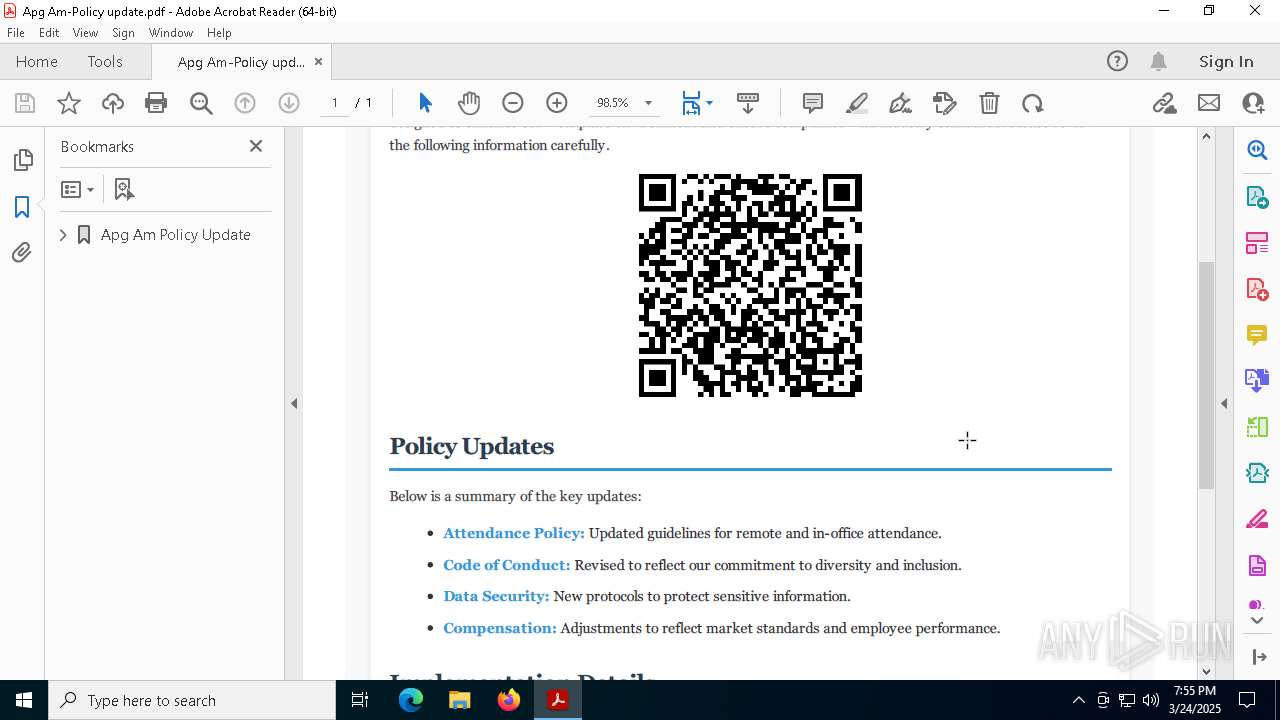
Task: Open zoom percentage dropdown
Action: (x=648, y=103)
